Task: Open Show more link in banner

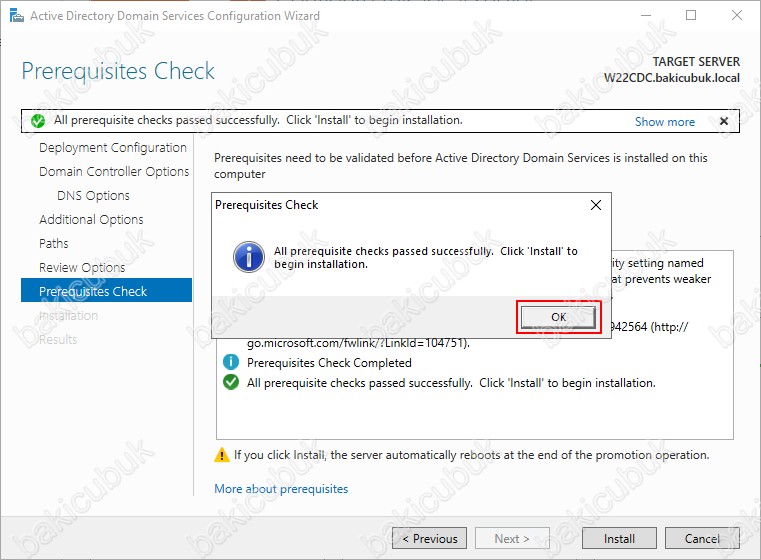Action: [664, 122]
